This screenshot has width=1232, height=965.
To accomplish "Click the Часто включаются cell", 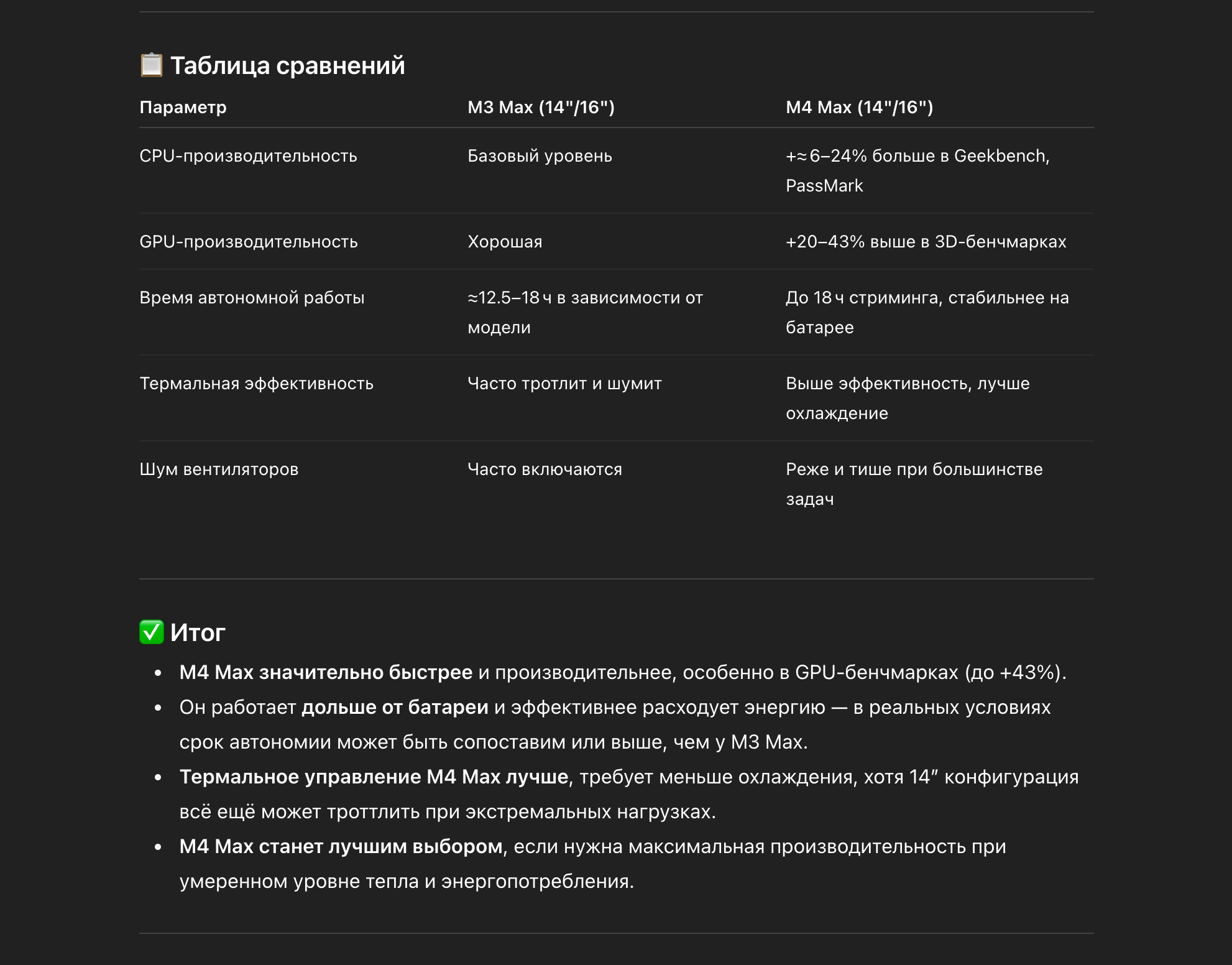I will (x=545, y=469).
